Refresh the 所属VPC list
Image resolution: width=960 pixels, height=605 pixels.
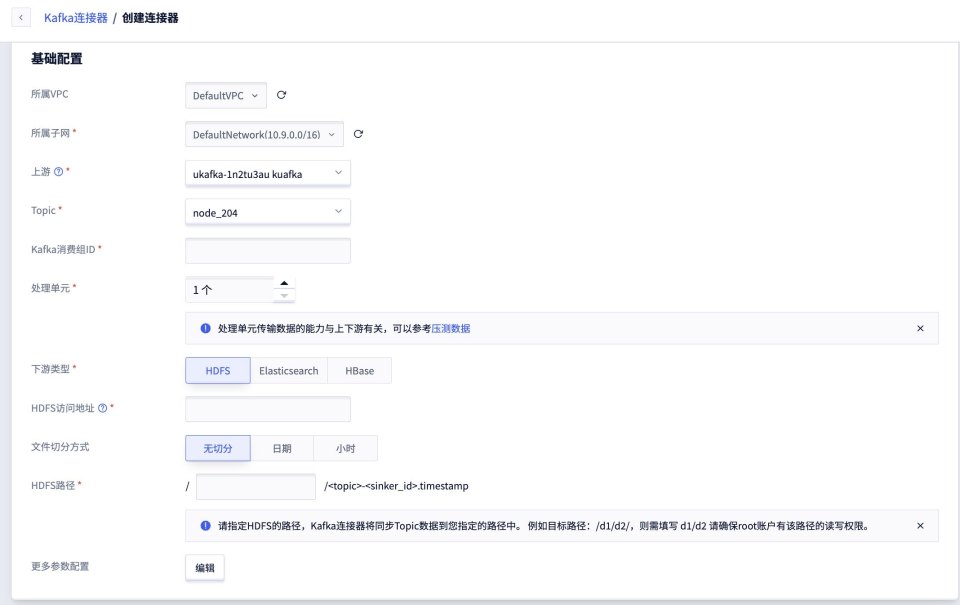(x=281, y=95)
